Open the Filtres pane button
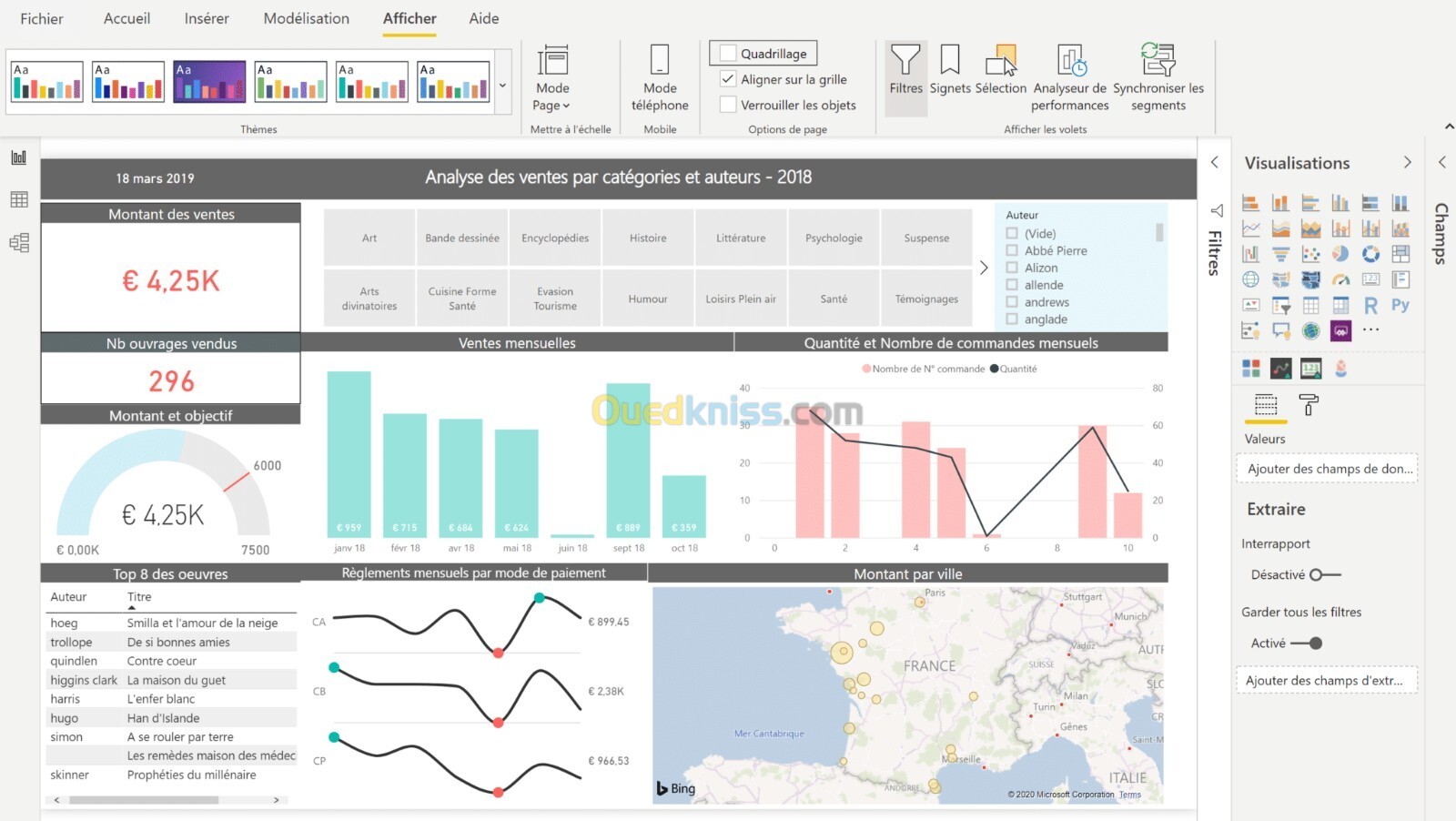1456x821 pixels. [905, 70]
